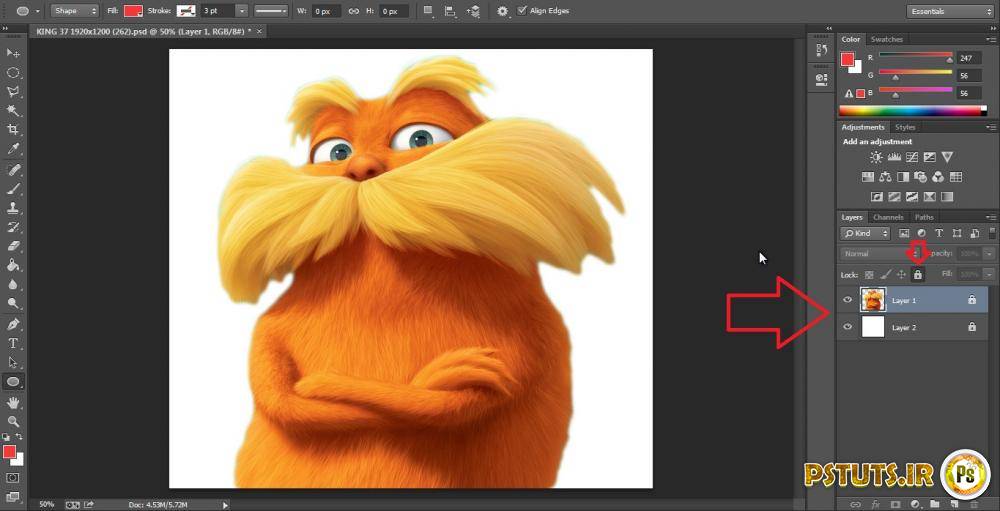Select the Zoom tool
The width and height of the screenshot is (1000, 511).
click(13, 422)
